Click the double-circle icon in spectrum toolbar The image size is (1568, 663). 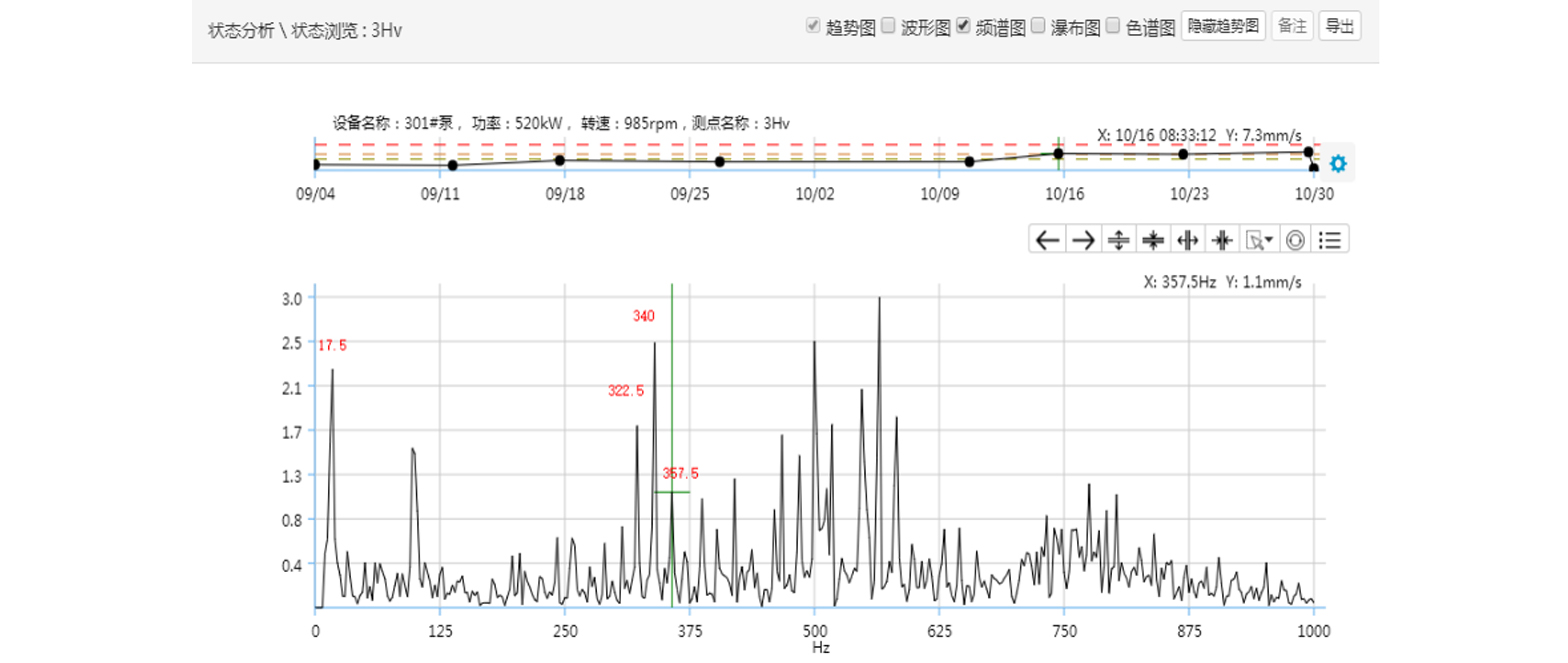(1295, 240)
